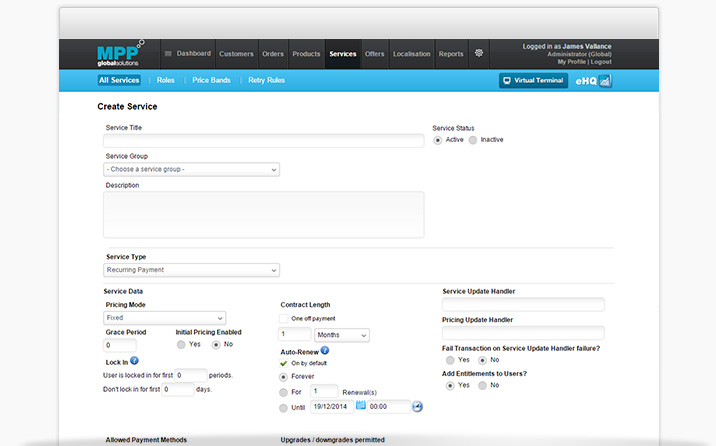Viewport: 716px width, 446px height.
Task: Open the Pricing Mode dropdown
Action: 164,318
